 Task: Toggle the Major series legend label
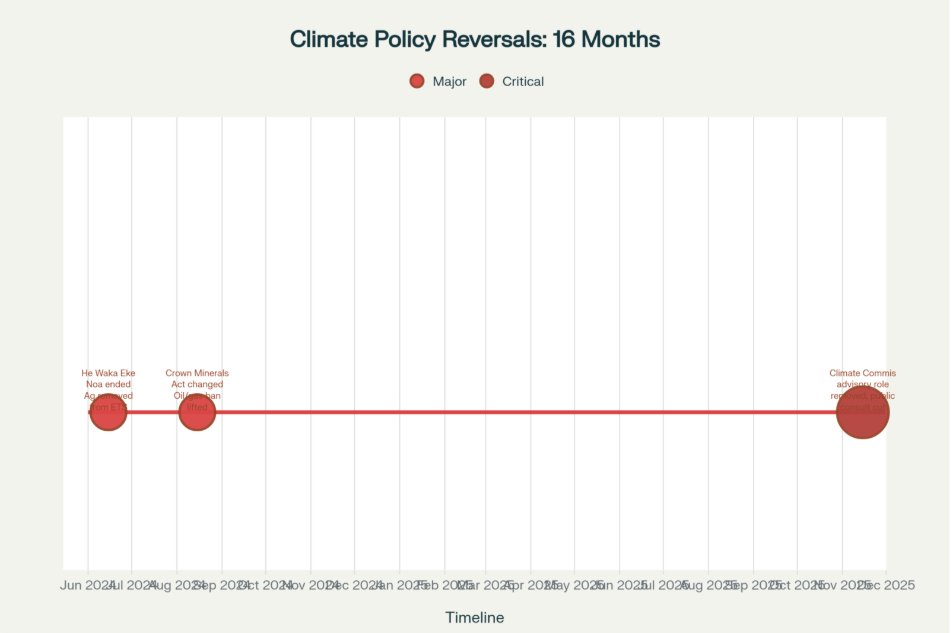tap(449, 81)
